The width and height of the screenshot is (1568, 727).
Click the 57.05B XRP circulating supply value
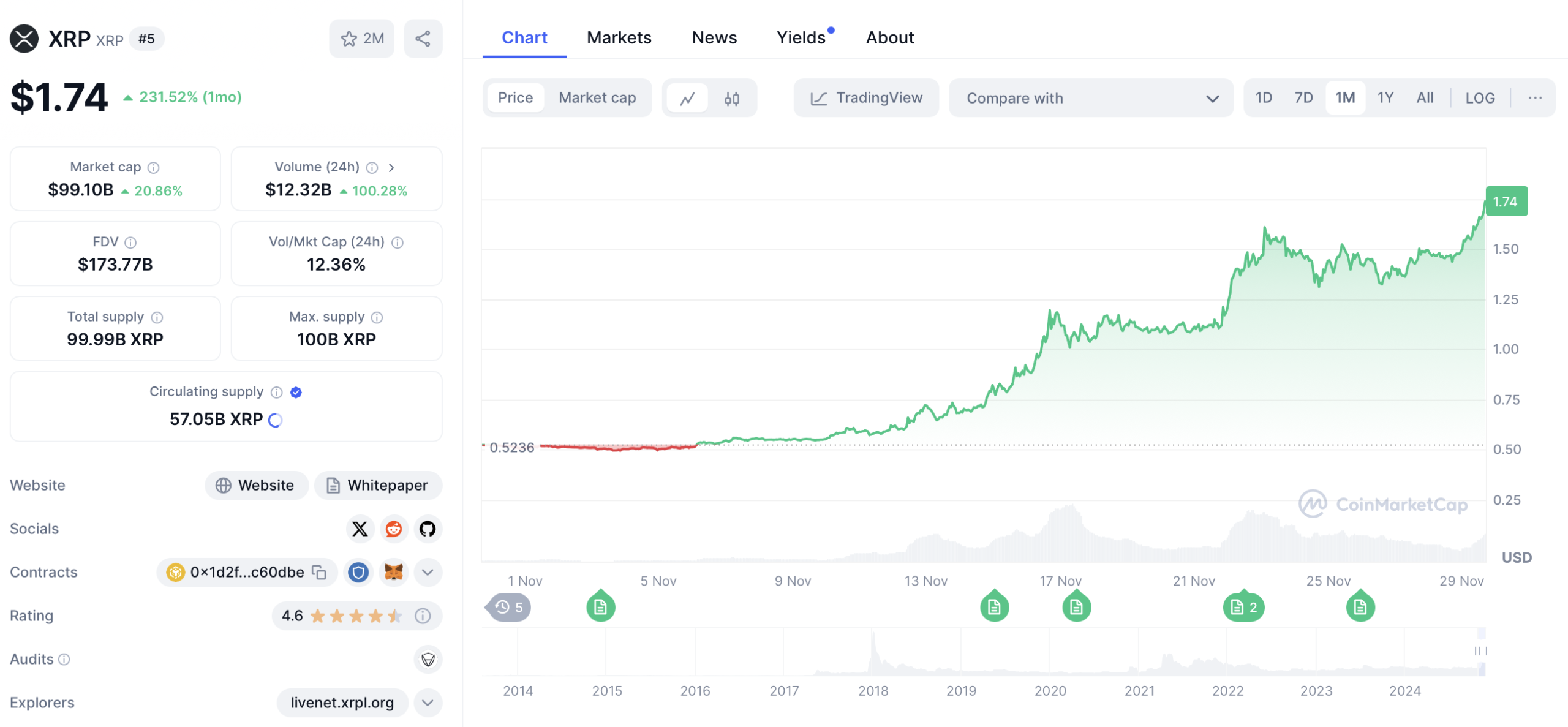pos(216,419)
